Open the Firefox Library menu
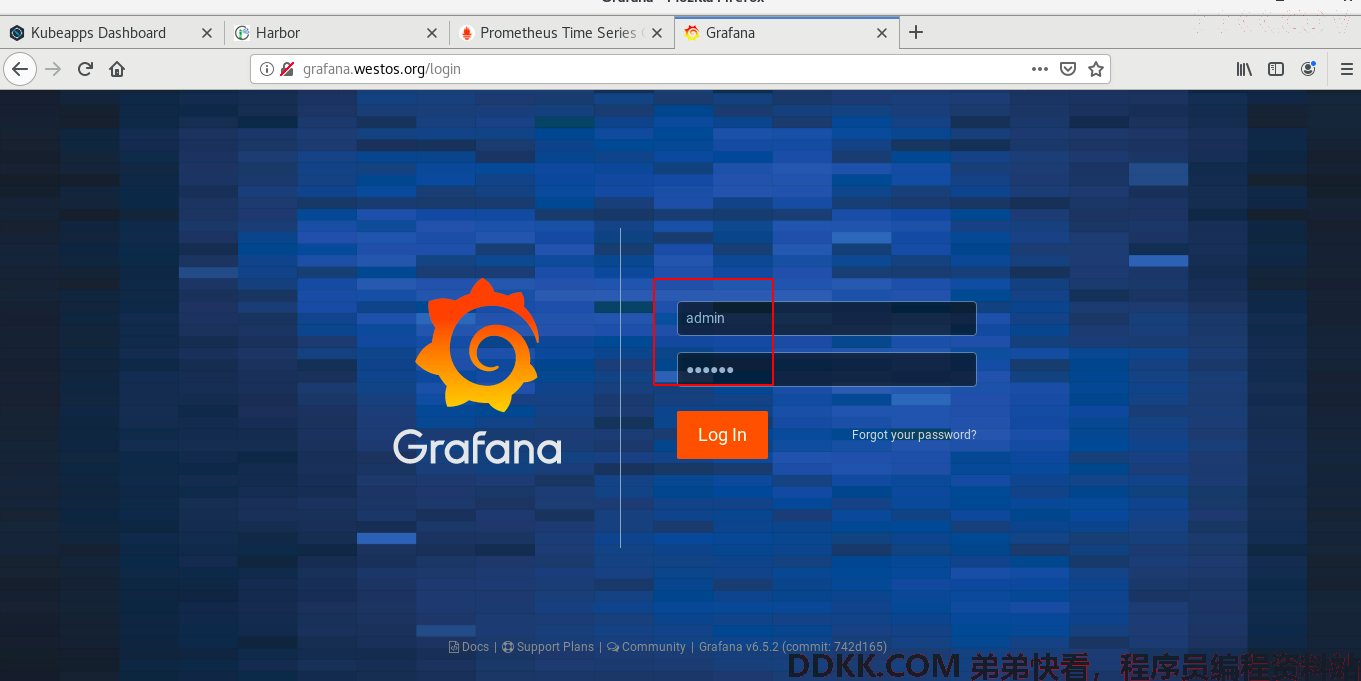This screenshot has width=1361, height=681. pos(1245,69)
